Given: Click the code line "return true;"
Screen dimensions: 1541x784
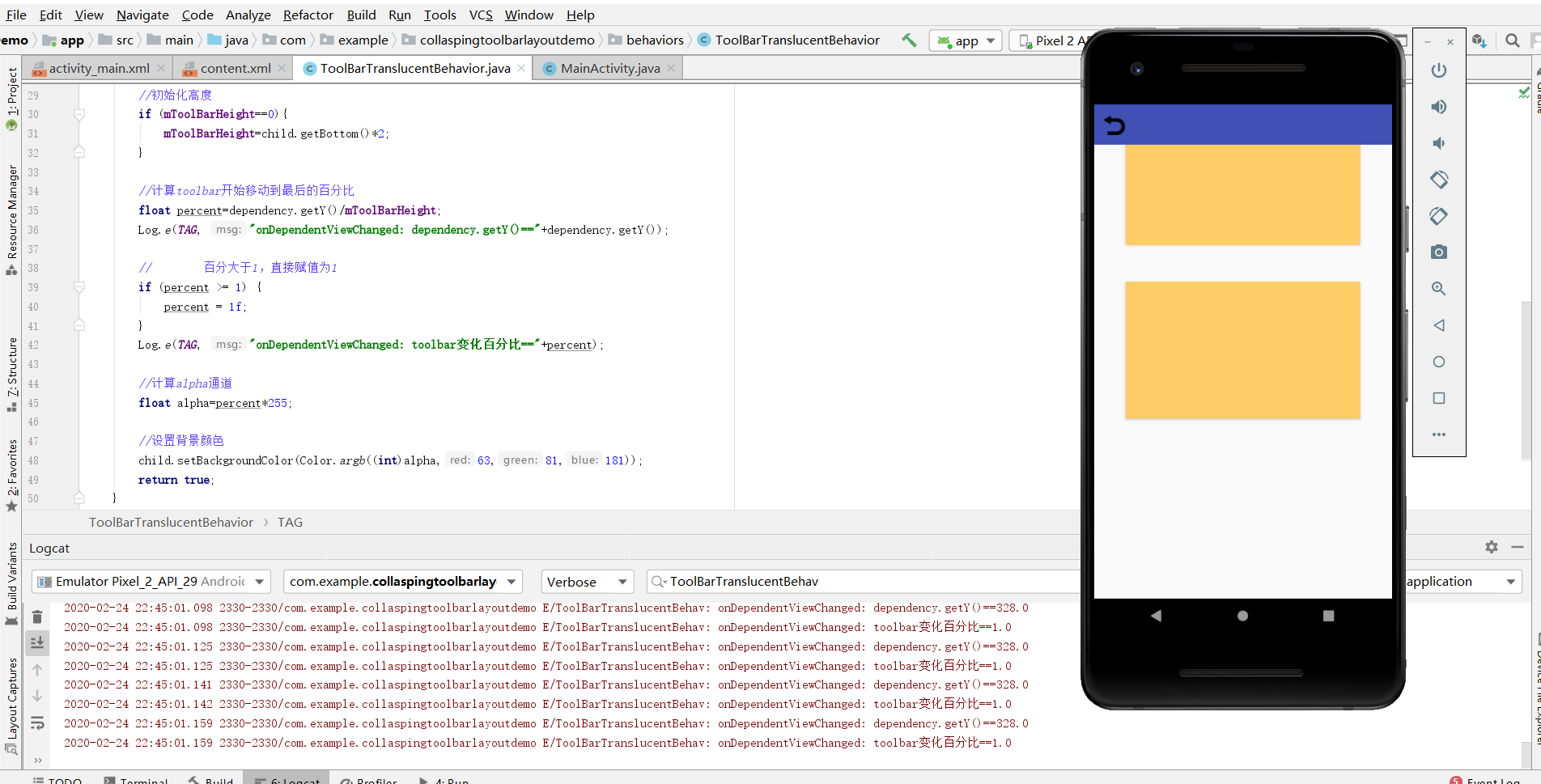Looking at the screenshot, I should point(176,480).
